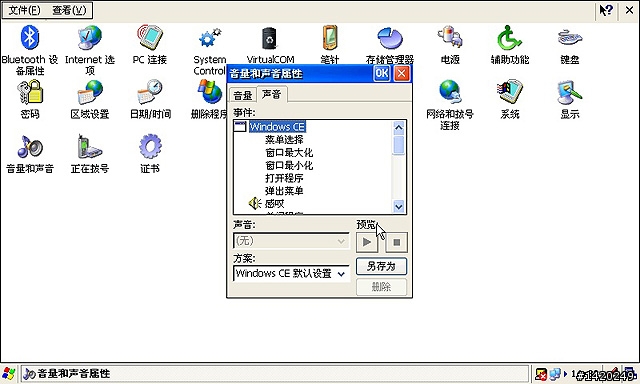Stop the sound preview
This screenshot has width=640, height=384.
pos(396,242)
